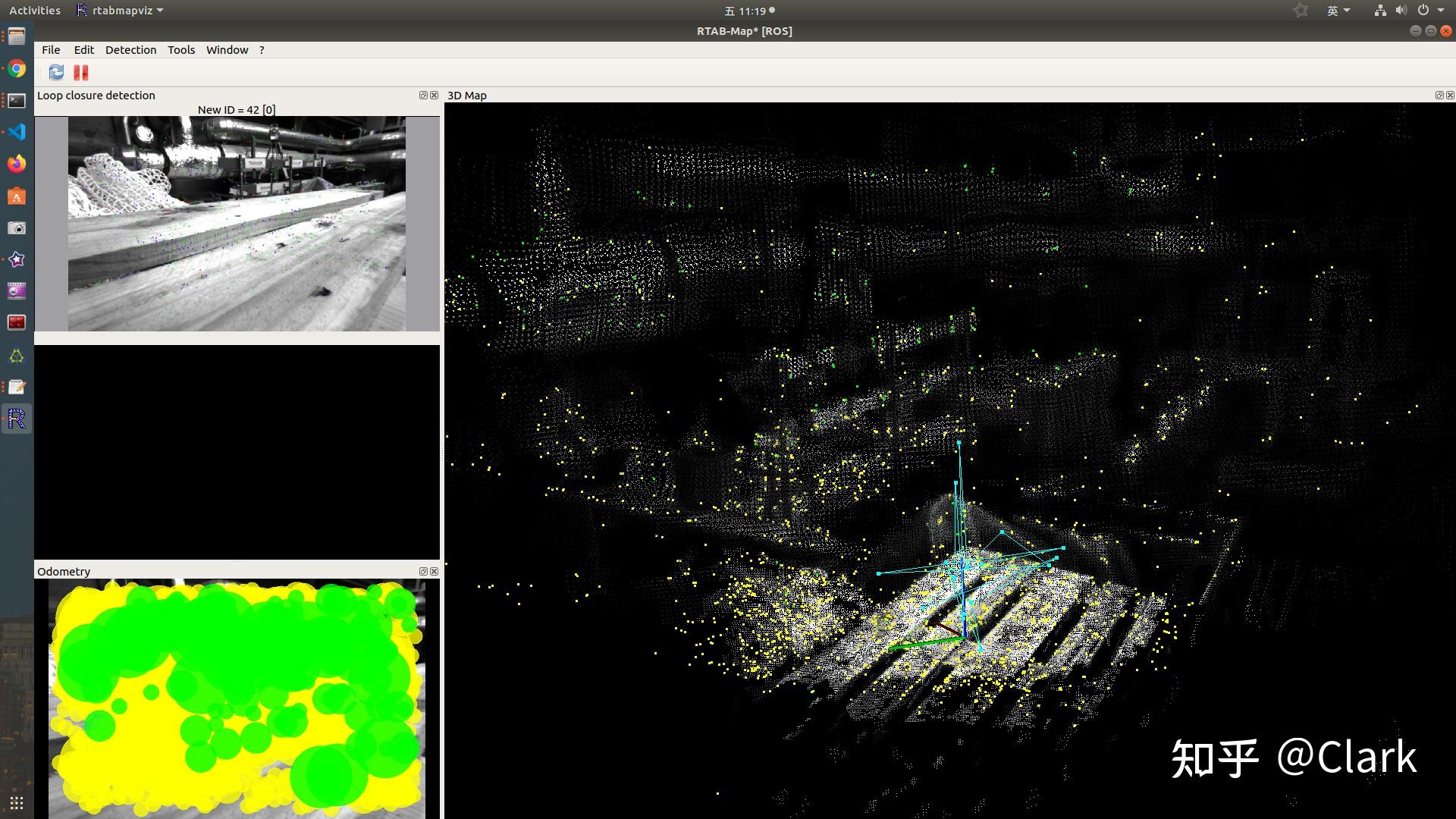Float the Odometry dock panel
This screenshot has height=819, width=1456.
pos(423,572)
